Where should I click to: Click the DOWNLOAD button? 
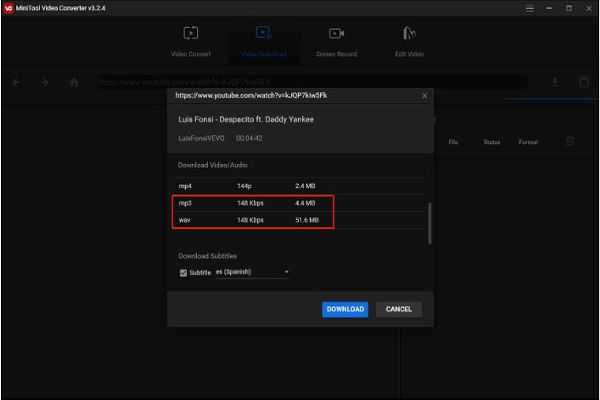tap(345, 309)
